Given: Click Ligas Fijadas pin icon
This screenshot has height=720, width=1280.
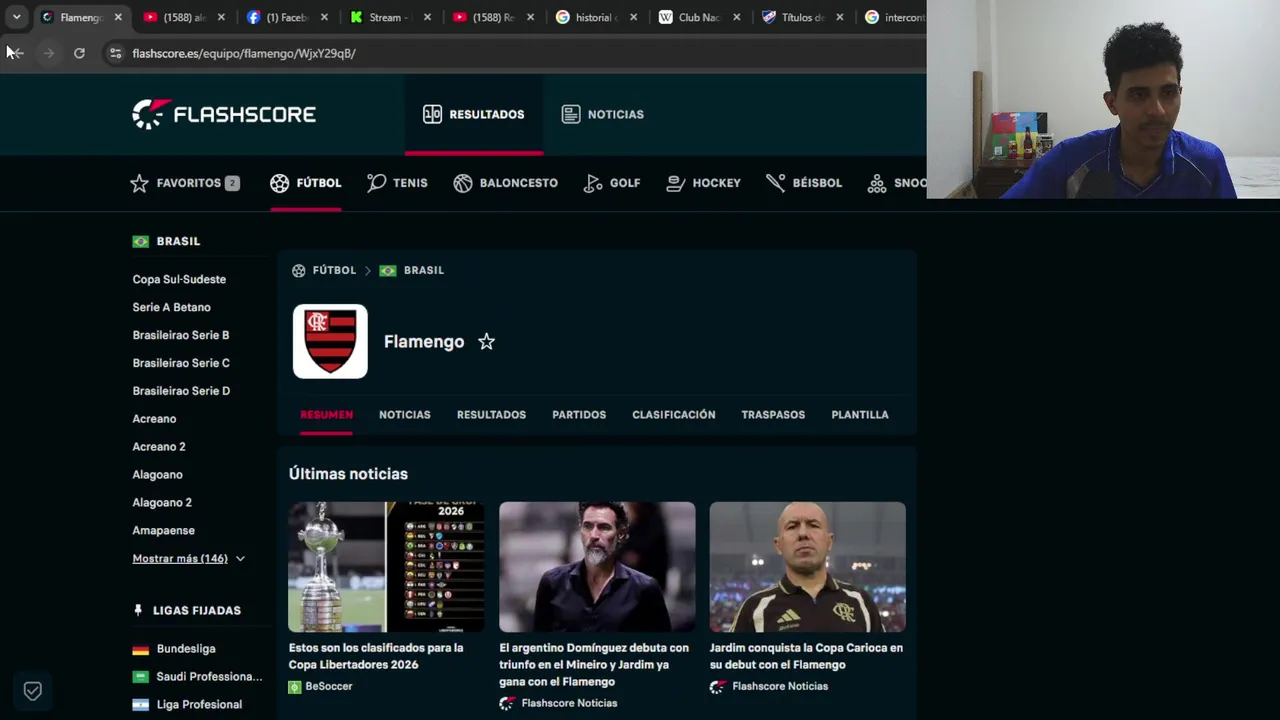Looking at the screenshot, I should tap(138, 610).
